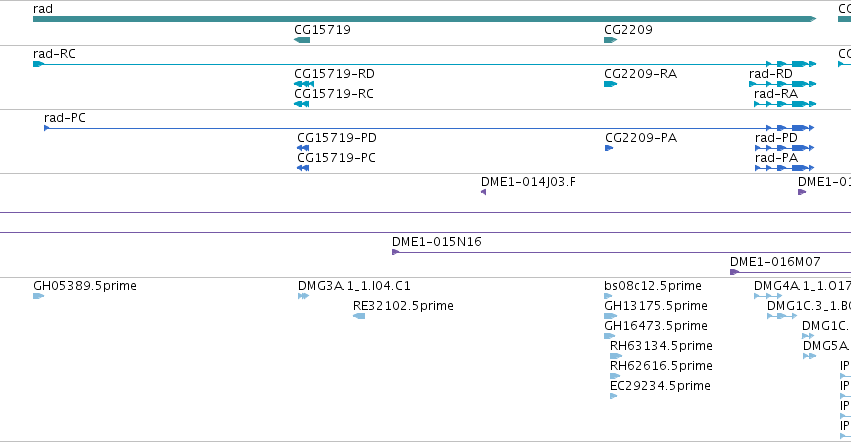Click the CG2209-PA protein glyph
The width and height of the screenshot is (851, 442).
(609, 148)
